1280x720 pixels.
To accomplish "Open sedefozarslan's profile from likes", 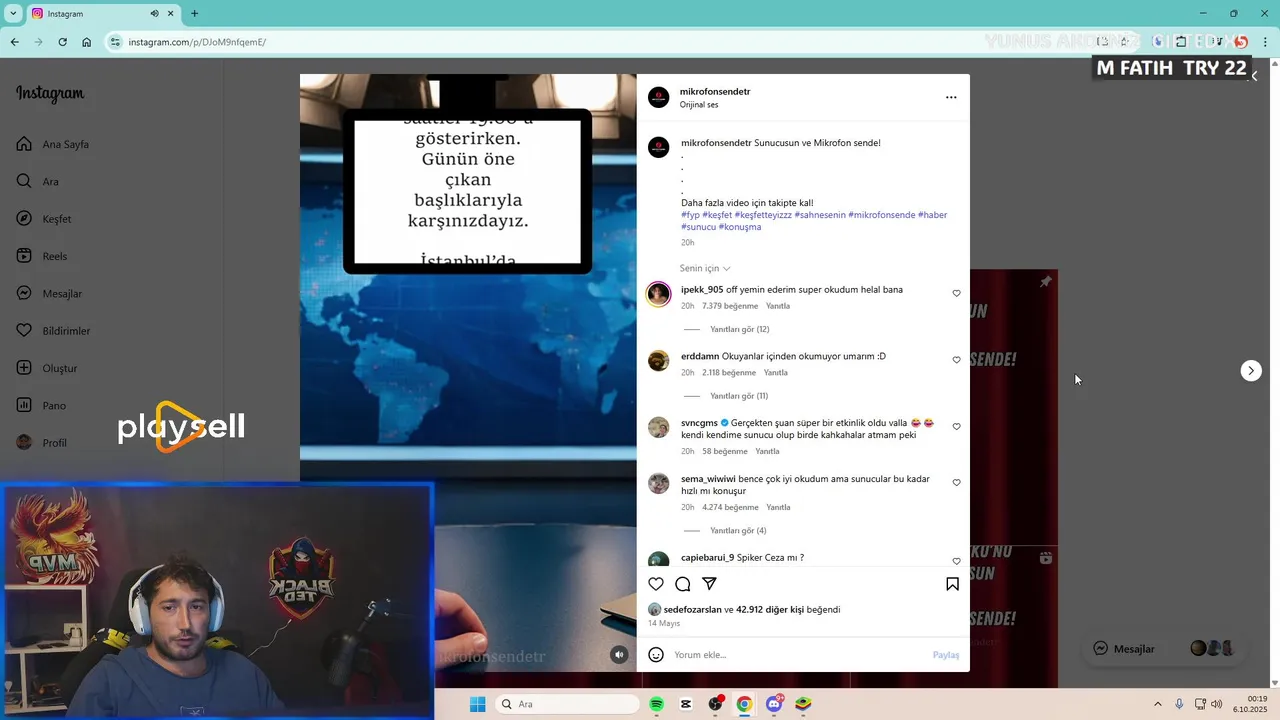I will pos(692,610).
